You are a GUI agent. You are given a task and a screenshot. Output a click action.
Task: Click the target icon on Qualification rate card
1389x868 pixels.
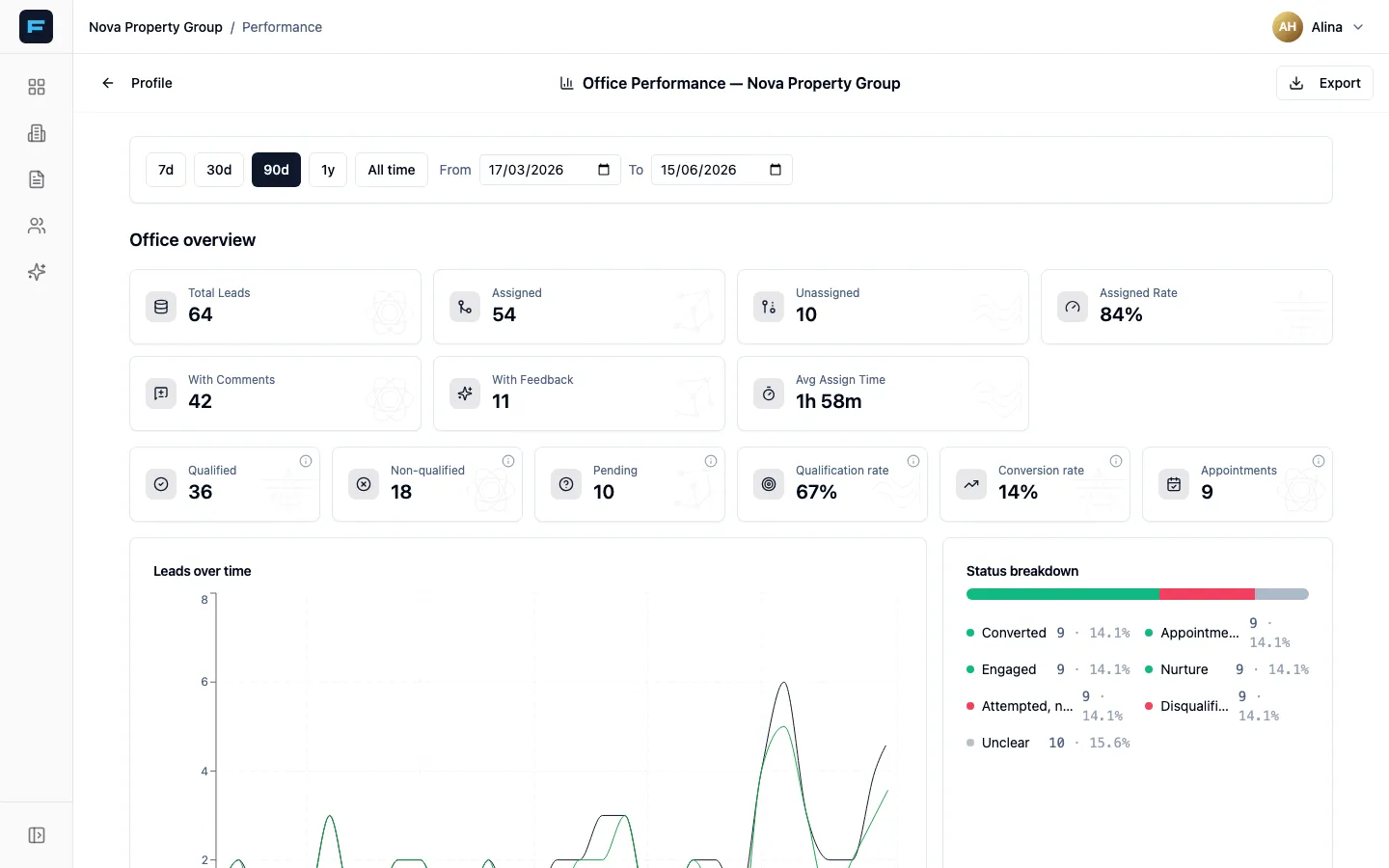(769, 484)
